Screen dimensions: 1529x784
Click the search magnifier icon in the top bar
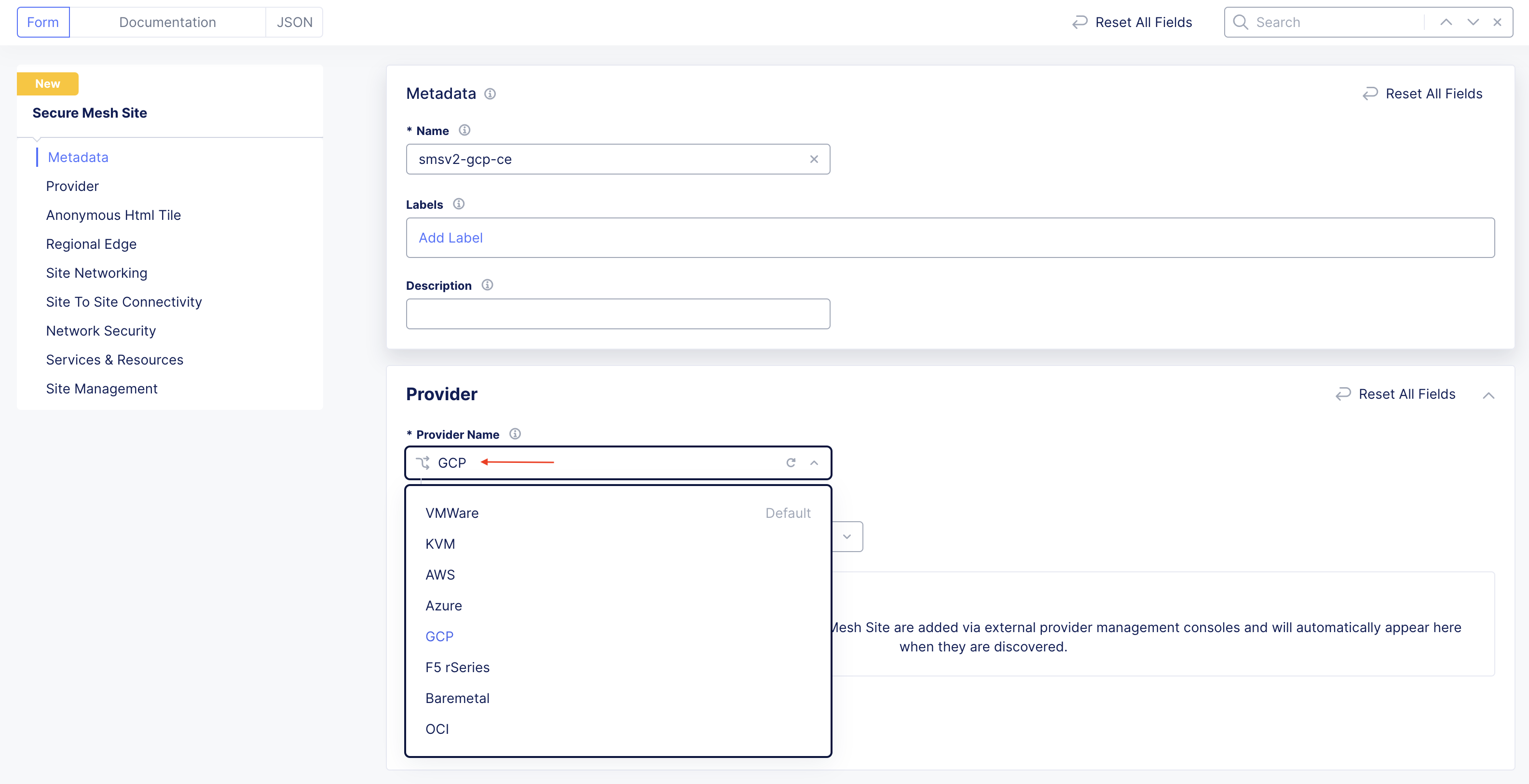[1241, 22]
